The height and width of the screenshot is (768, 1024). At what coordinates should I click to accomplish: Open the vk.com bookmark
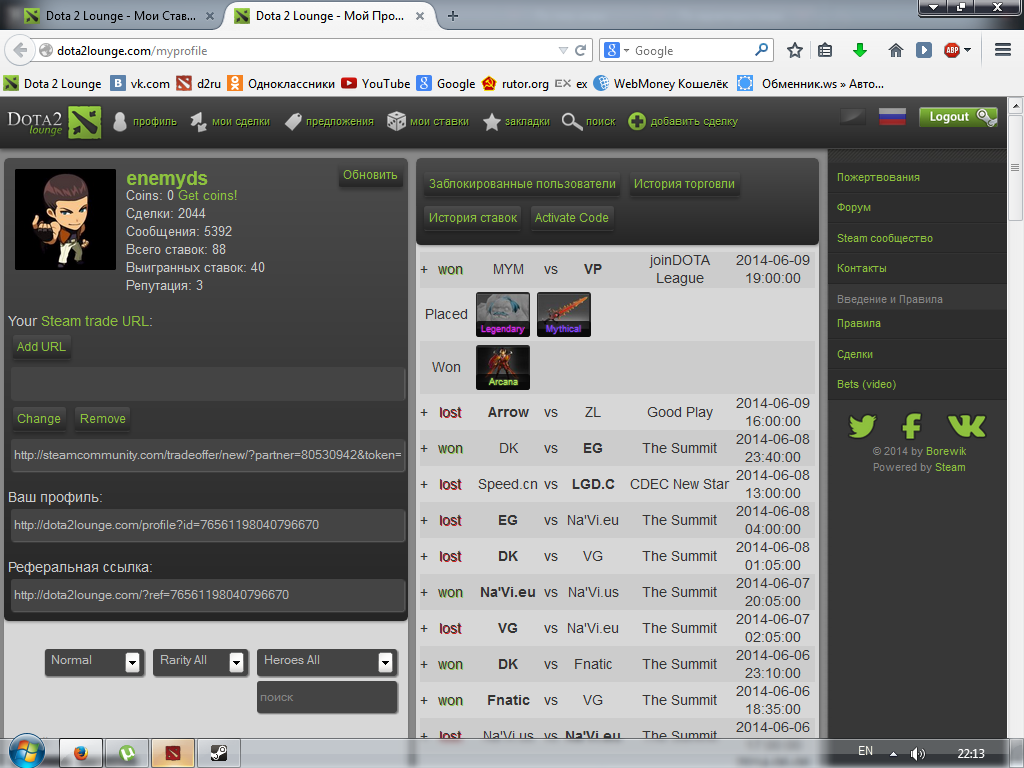(140, 84)
